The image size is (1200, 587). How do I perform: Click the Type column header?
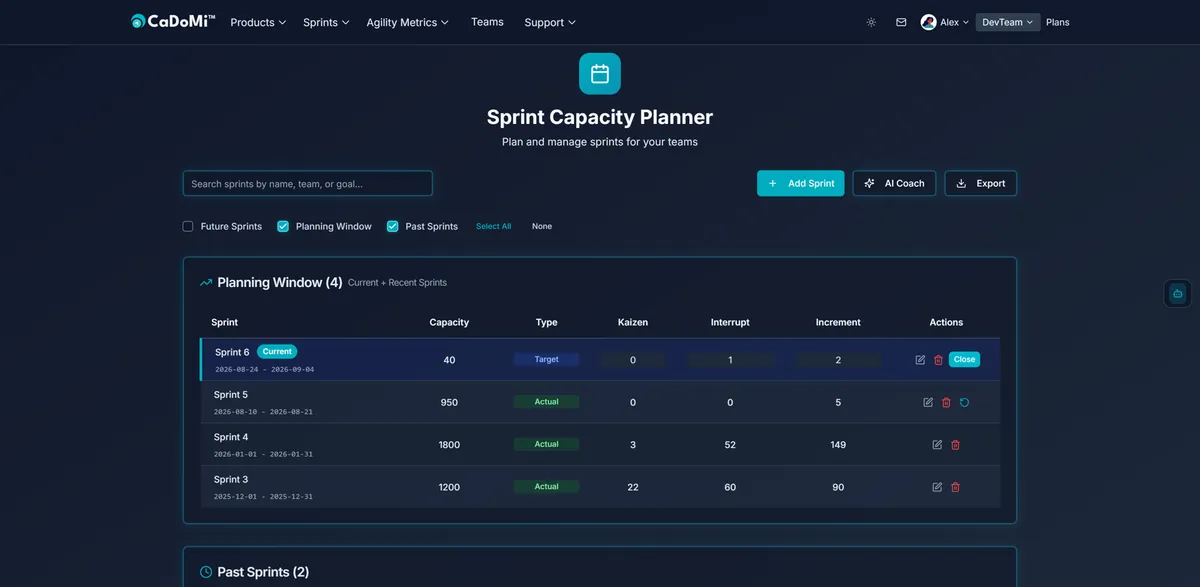pyautogui.click(x=546, y=322)
